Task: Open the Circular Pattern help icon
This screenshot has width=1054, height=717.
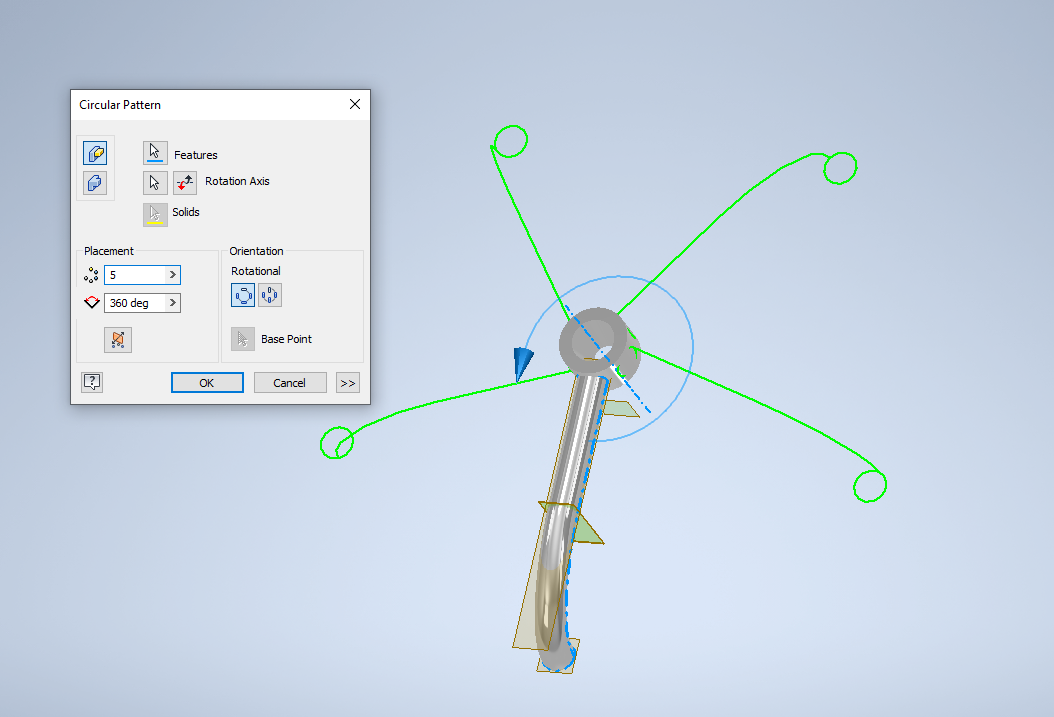Action: 92,382
